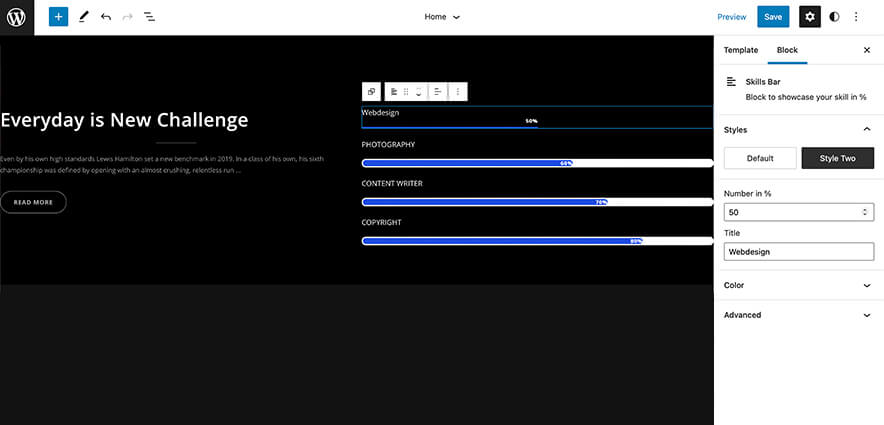Open the block inserter plus button

coord(59,17)
